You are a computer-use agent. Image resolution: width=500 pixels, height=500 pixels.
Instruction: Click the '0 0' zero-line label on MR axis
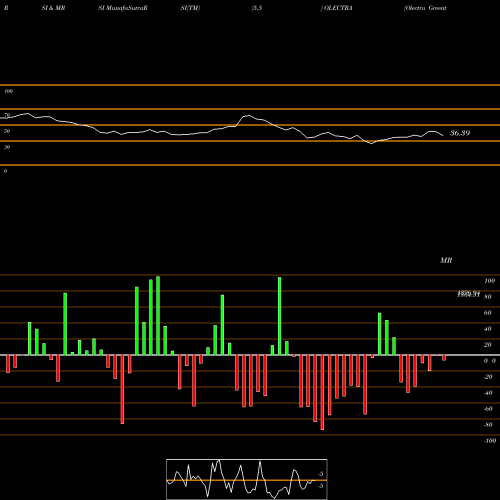pyautogui.click(x=490, y=361)
